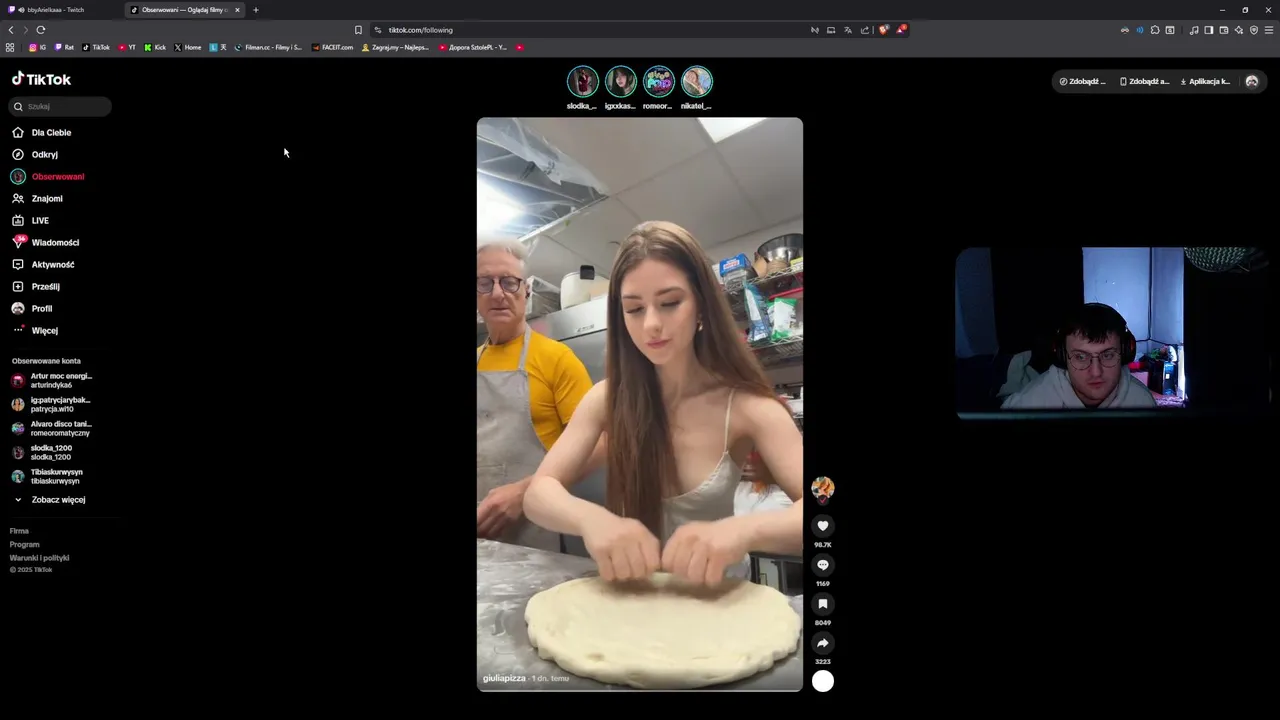Click Prześlij upload option
This screenshot has height=720, width=1280.
36,286
